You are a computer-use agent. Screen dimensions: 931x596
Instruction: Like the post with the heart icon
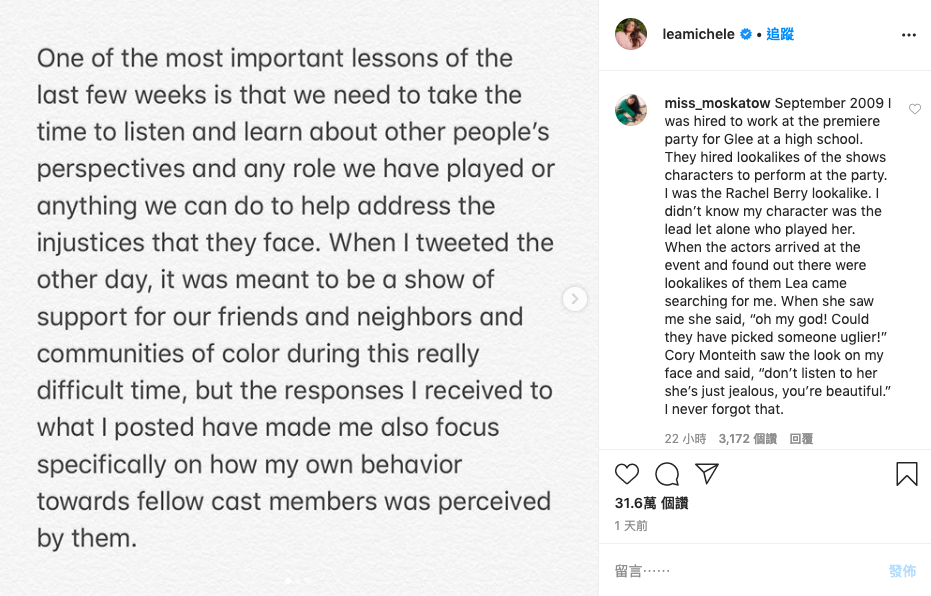(x=627, y=473)
